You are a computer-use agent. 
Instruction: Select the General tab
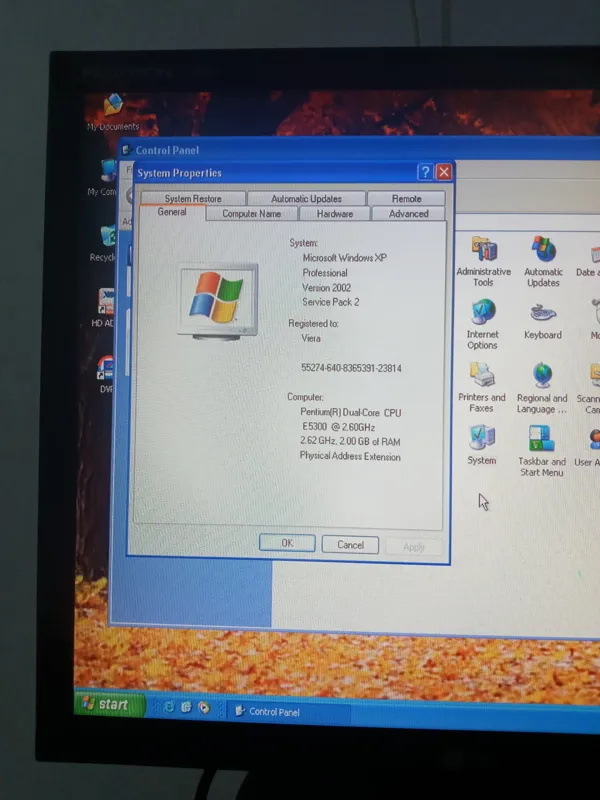[172, 212]
